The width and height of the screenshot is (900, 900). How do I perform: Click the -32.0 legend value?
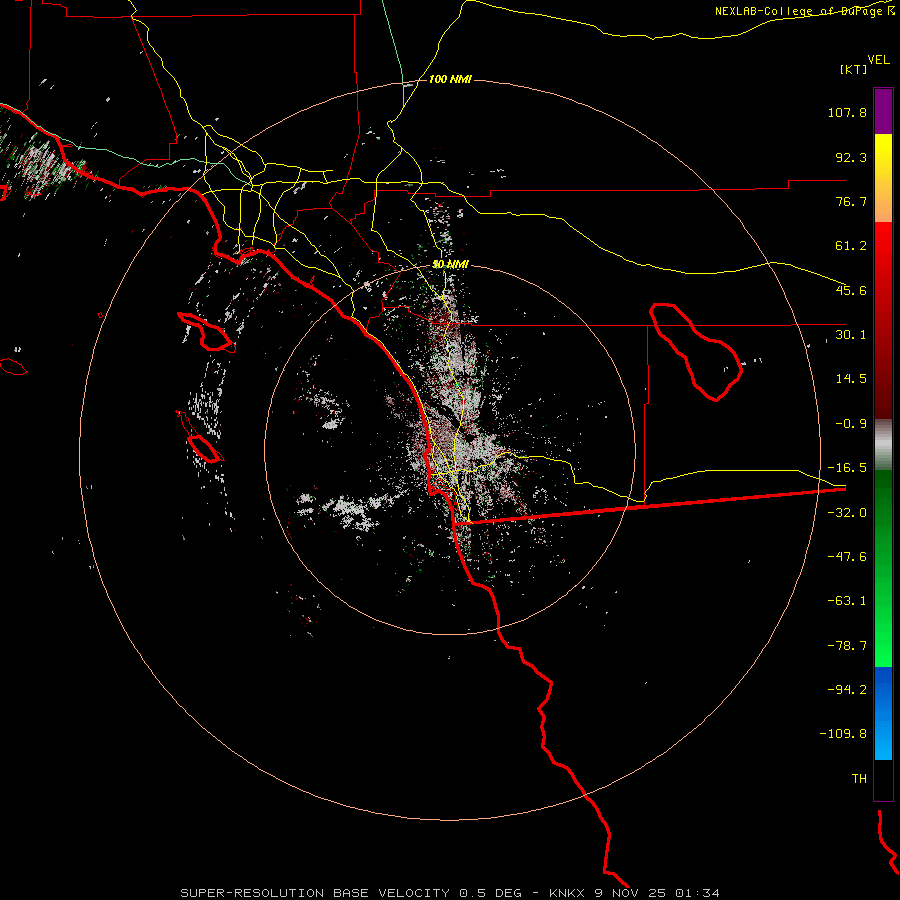tap(847, 513)
